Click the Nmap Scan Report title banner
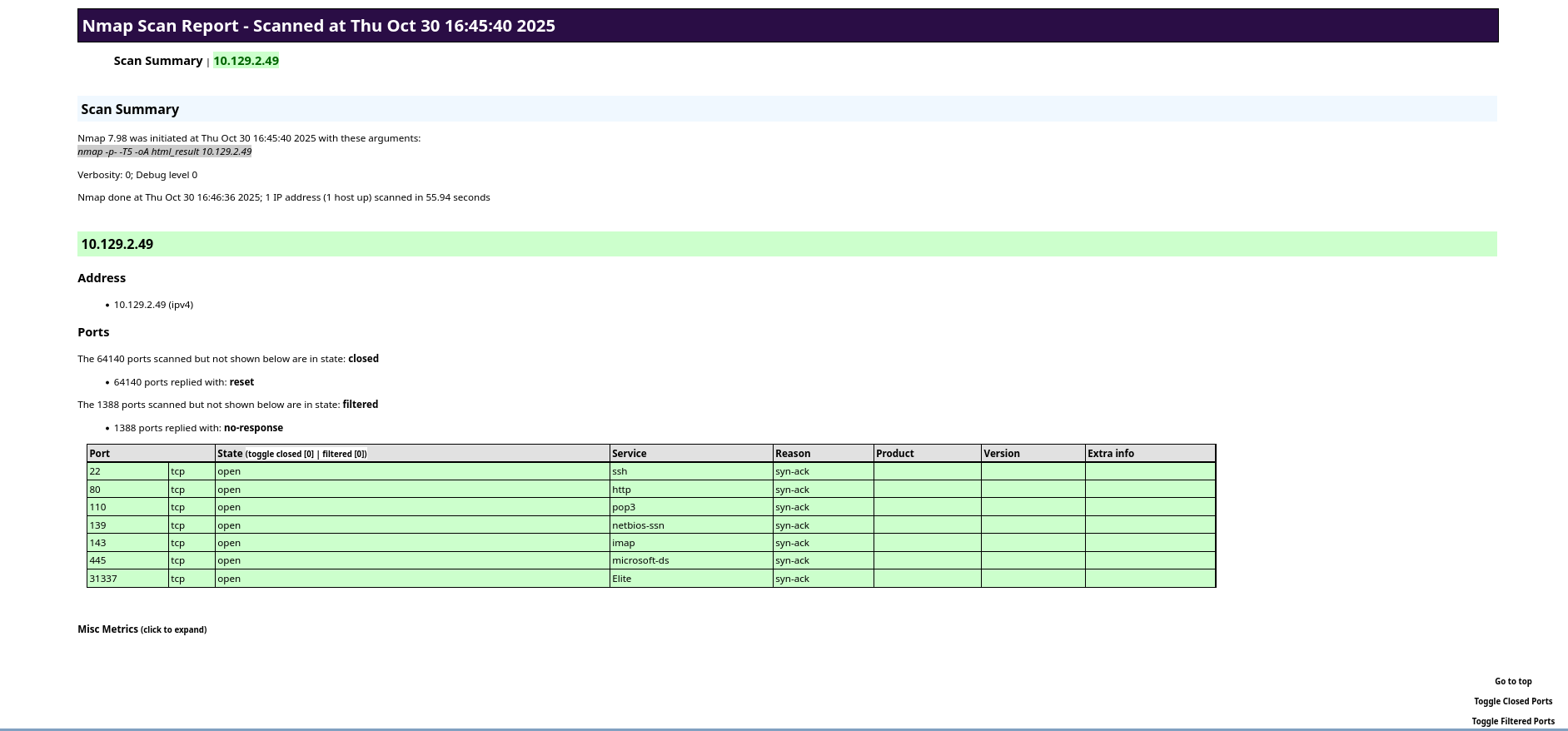This screenshot has height=731, width=1568. pos(787,26)
